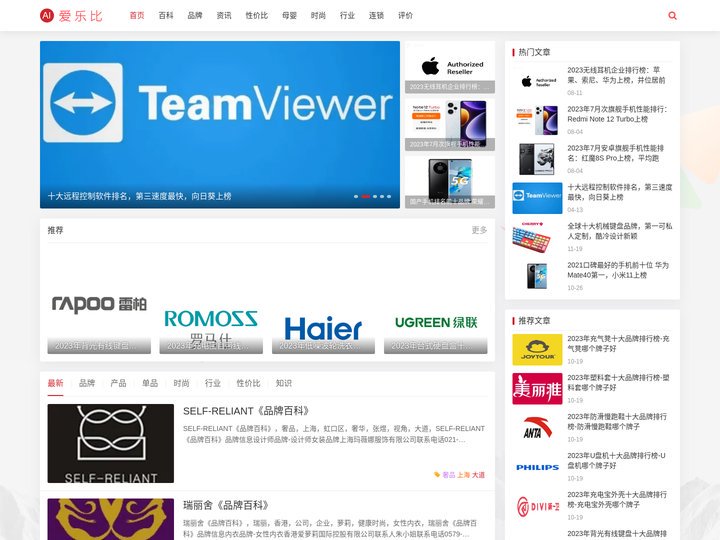Open recommended article 2023年防滑慢跑鞋十大品牌排行榜
Screen dimensions: 720x540
click(x=617, y=422)
